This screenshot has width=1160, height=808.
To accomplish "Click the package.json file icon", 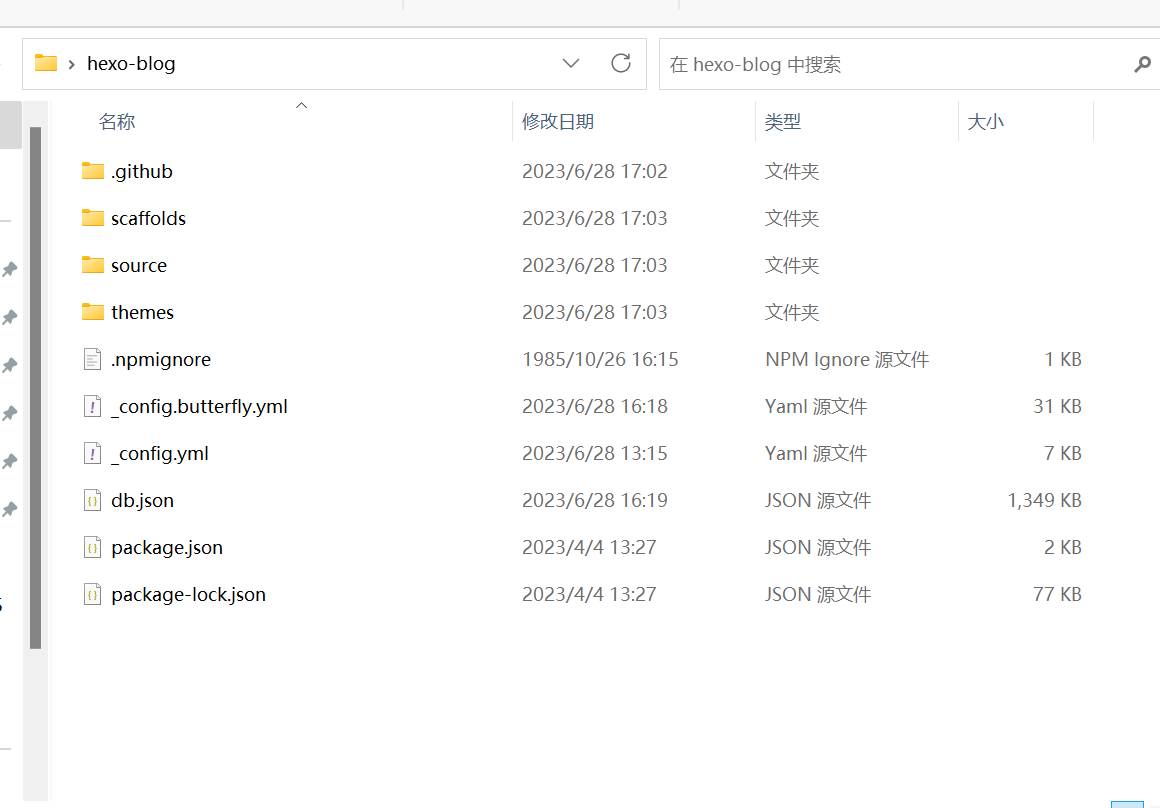I will pyautogui.click(x=93, y=547).
